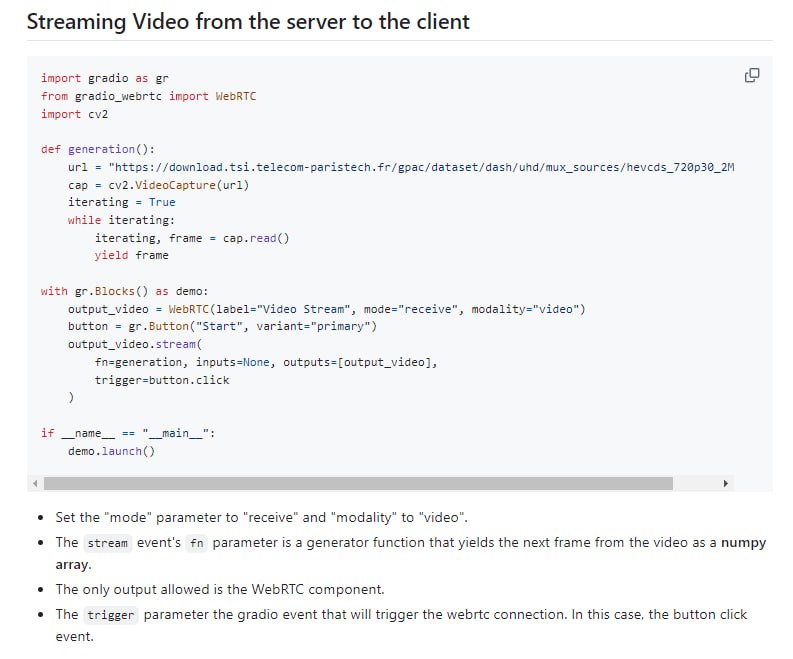Click the "yield frame" statement
The height and width of the screenshot is (659, 793).
click(131, 255)
